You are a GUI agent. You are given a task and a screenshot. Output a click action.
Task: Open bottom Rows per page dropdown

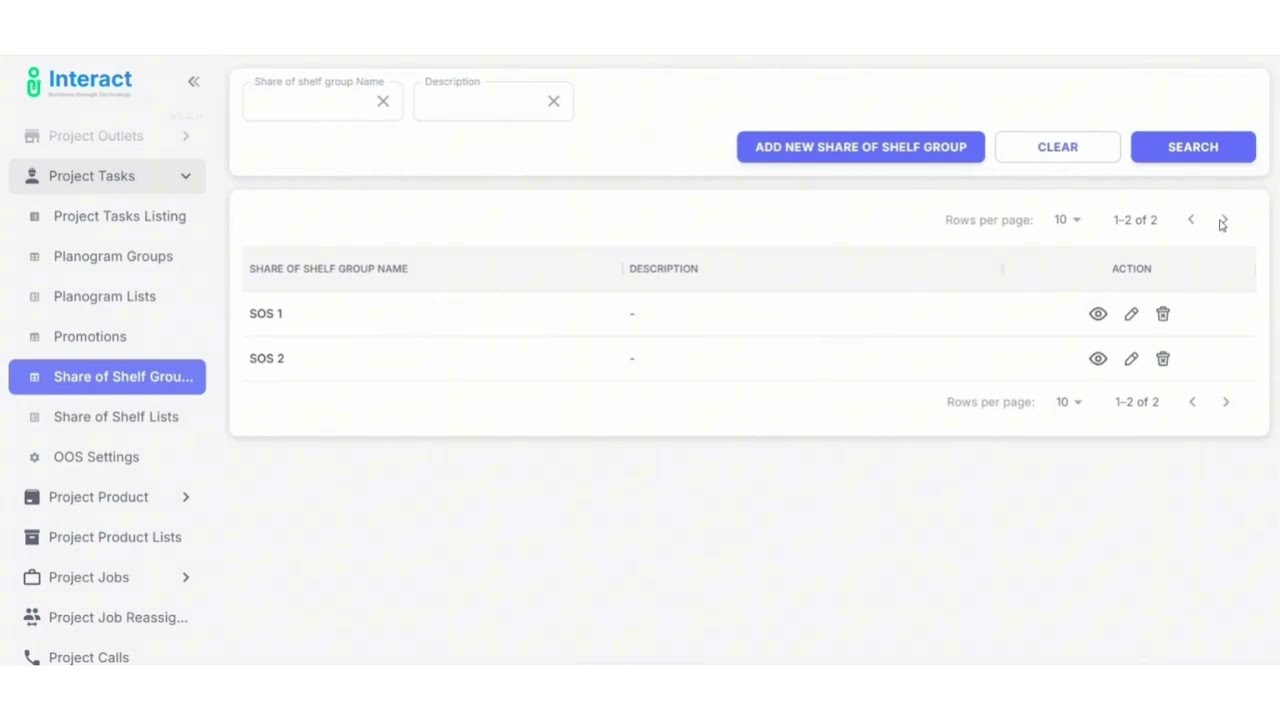[x=1069, y=402]
